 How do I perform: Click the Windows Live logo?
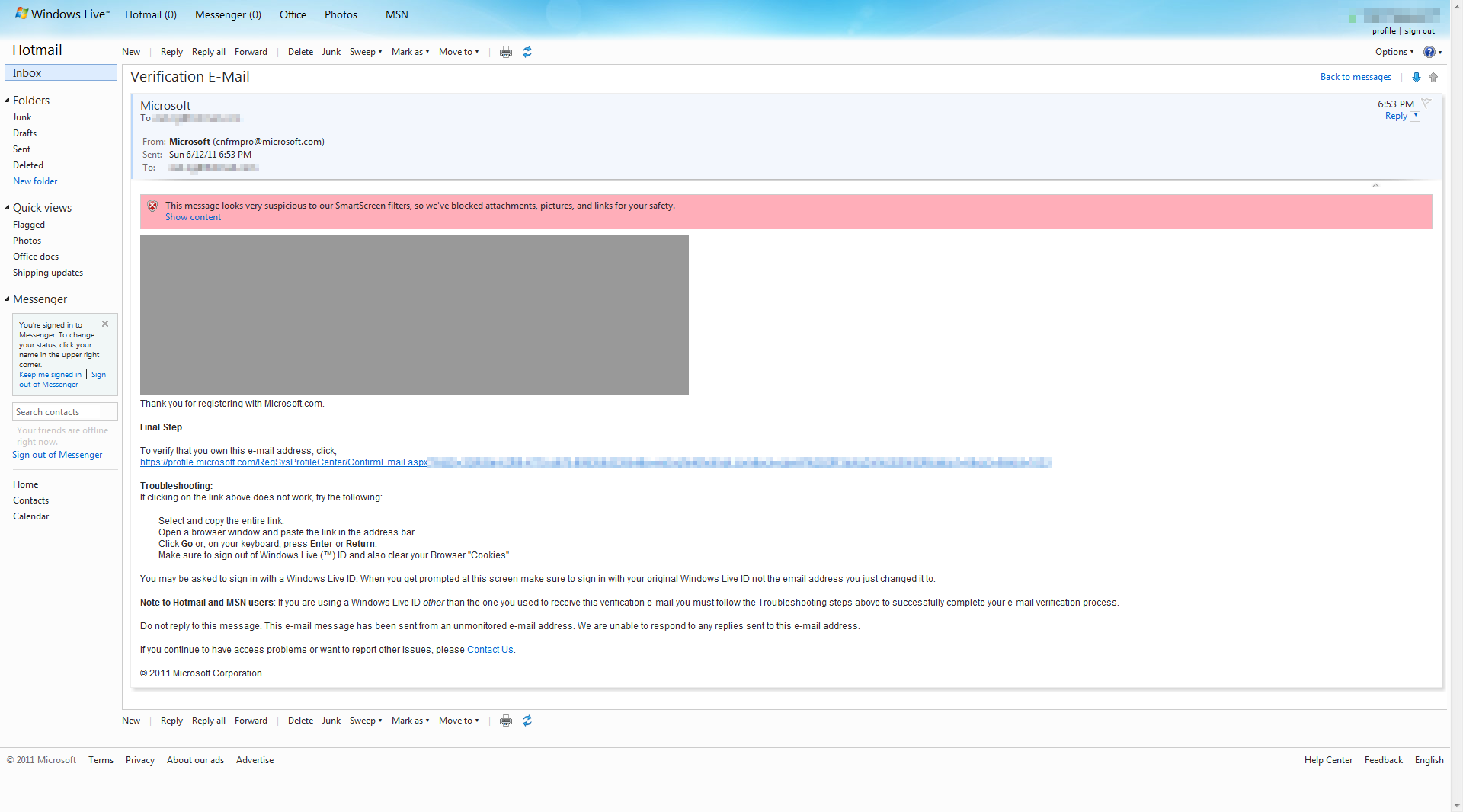point(62,14)
